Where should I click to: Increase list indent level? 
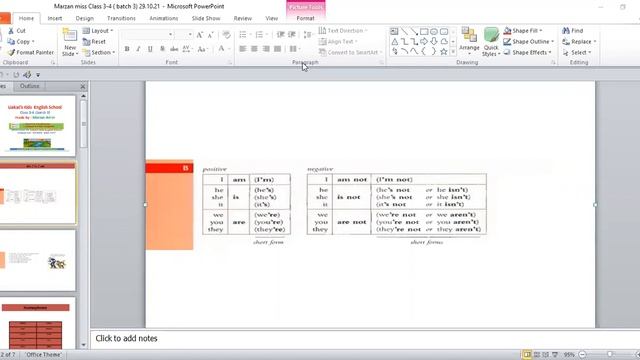pyautogui.click(x=292, y=35)
